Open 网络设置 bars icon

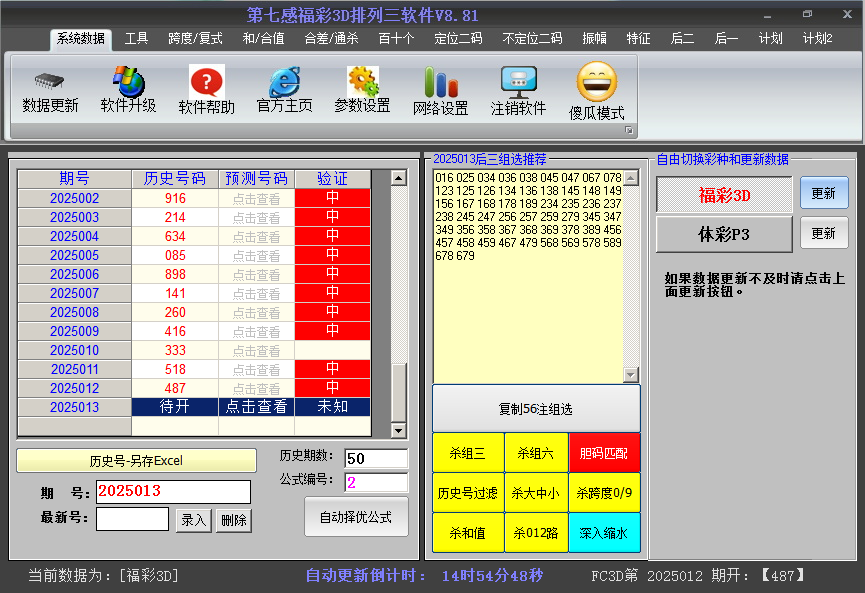[441, 82]
